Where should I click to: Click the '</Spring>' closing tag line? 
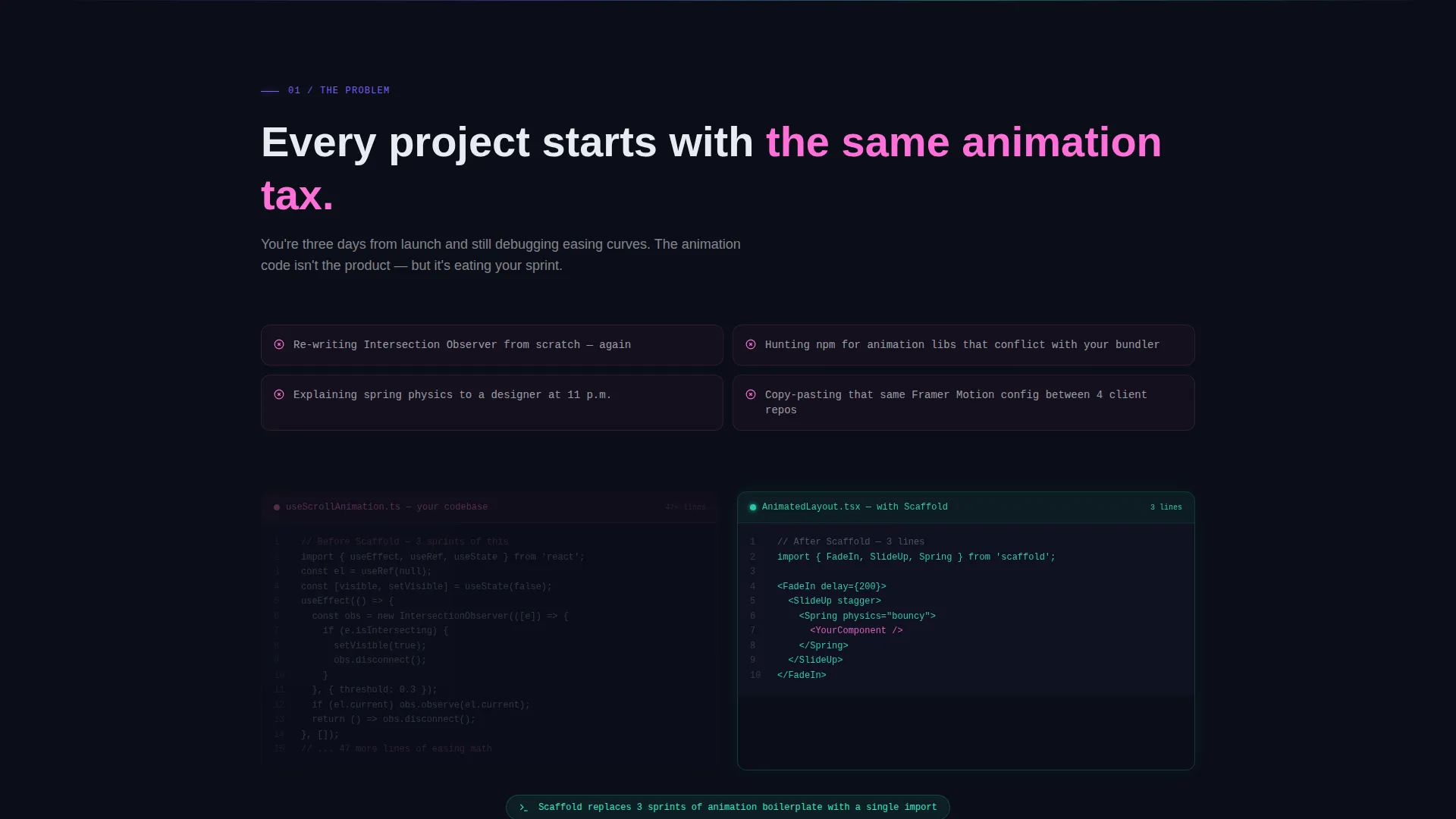[x=824, y=645]
